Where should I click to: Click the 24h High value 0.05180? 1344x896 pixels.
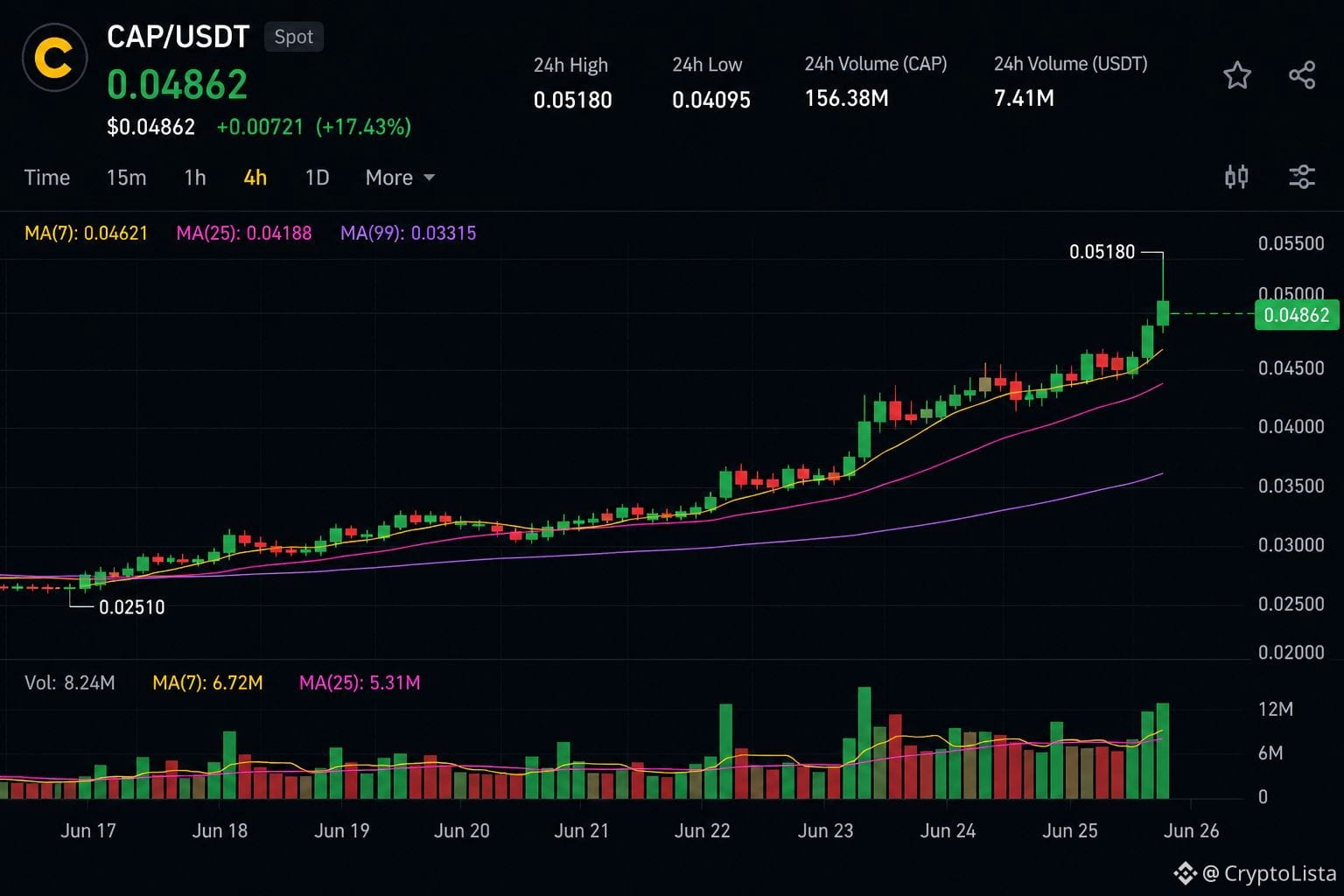pos(573,100)
